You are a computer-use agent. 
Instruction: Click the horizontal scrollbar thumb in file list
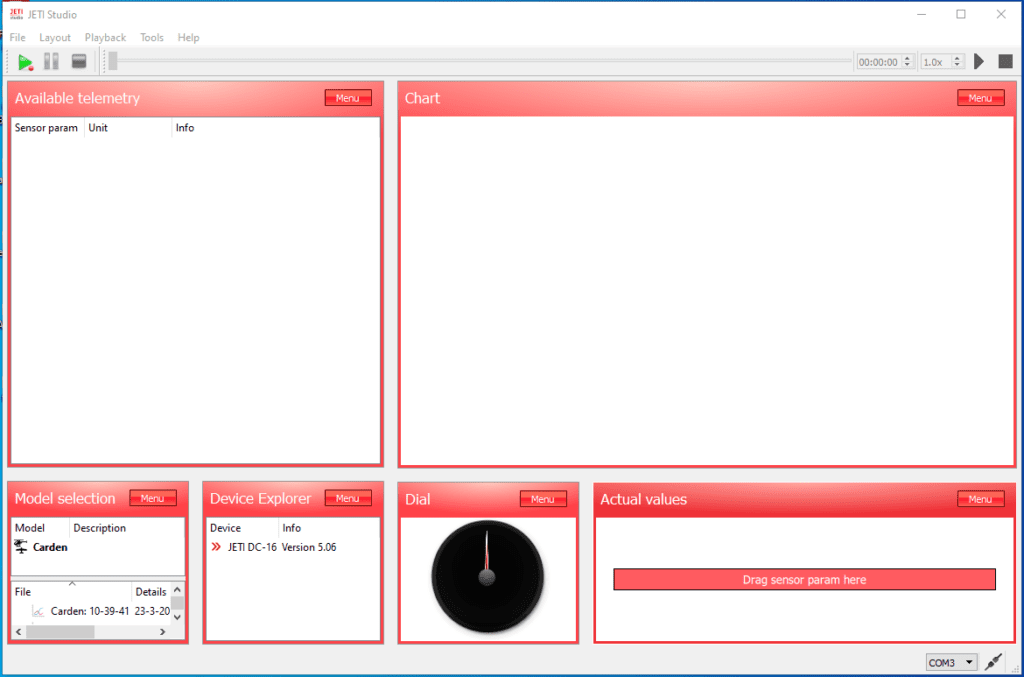60,632
